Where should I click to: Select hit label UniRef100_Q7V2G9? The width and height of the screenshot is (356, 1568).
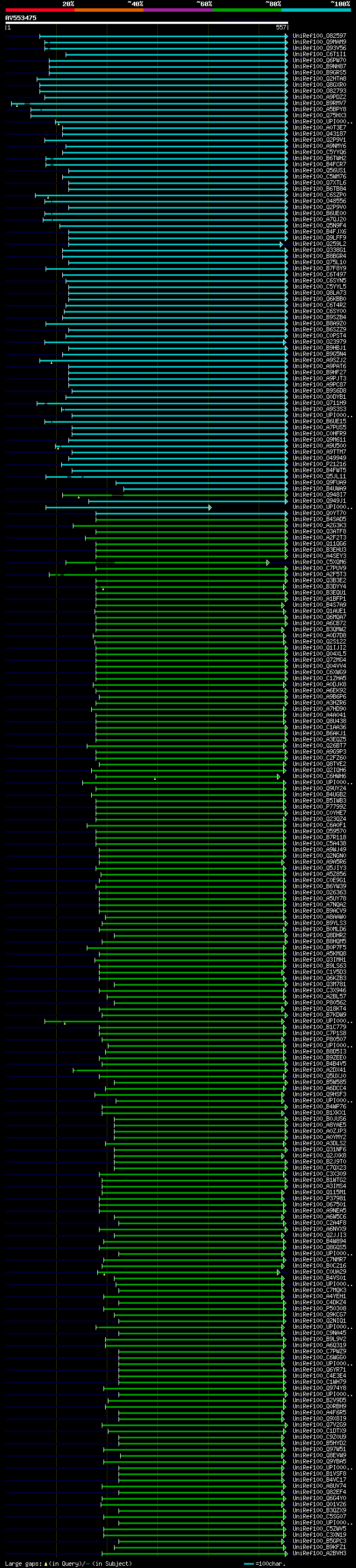point(319,1425)
